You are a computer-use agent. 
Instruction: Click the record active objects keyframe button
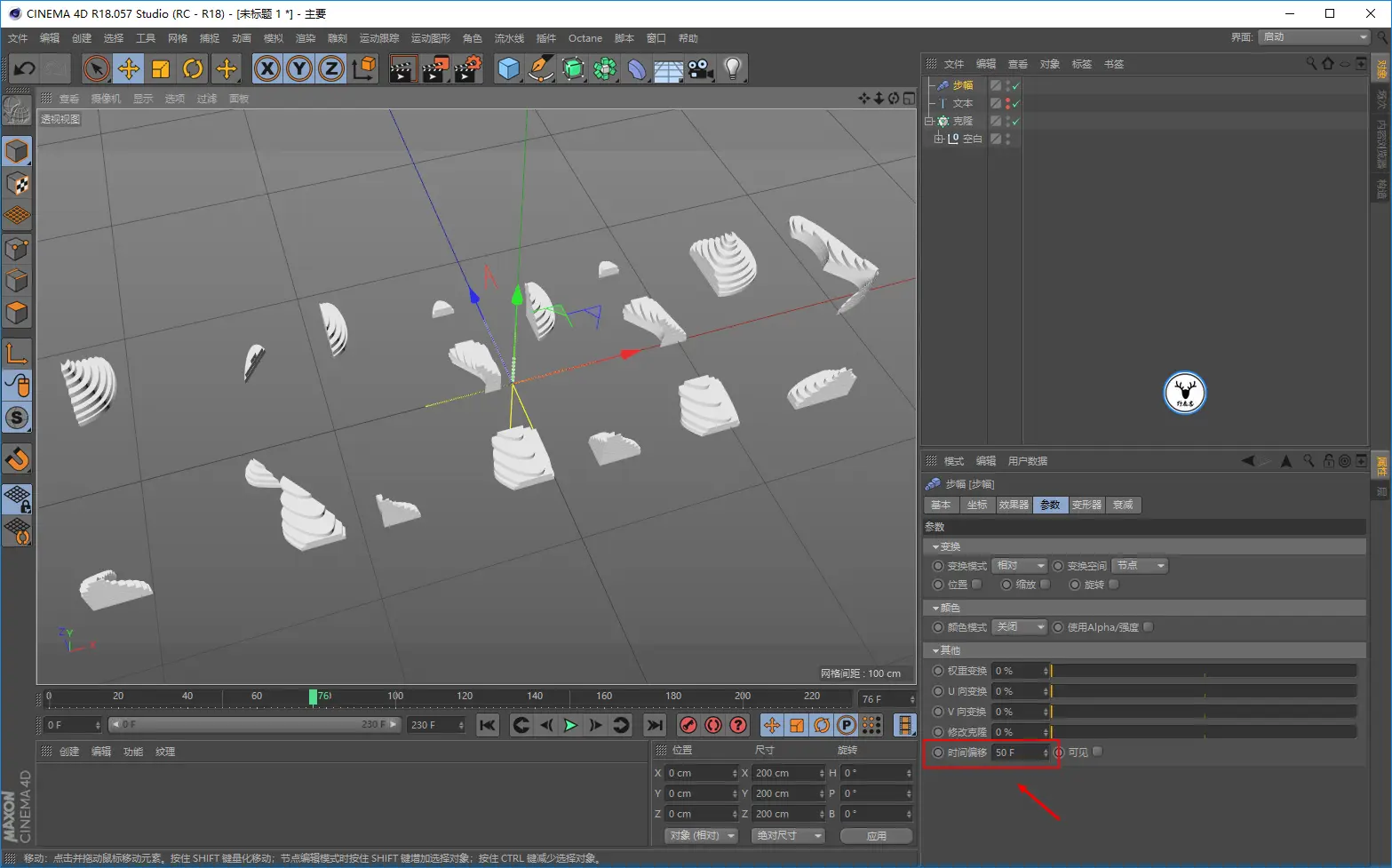(x=688, y=725)
